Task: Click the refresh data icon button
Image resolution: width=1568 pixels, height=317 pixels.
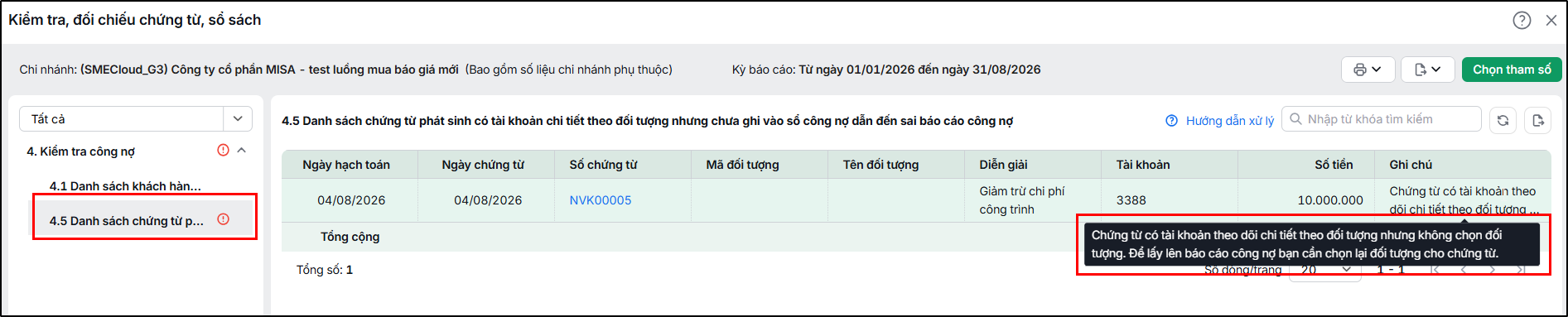Action: (1503, 121)
